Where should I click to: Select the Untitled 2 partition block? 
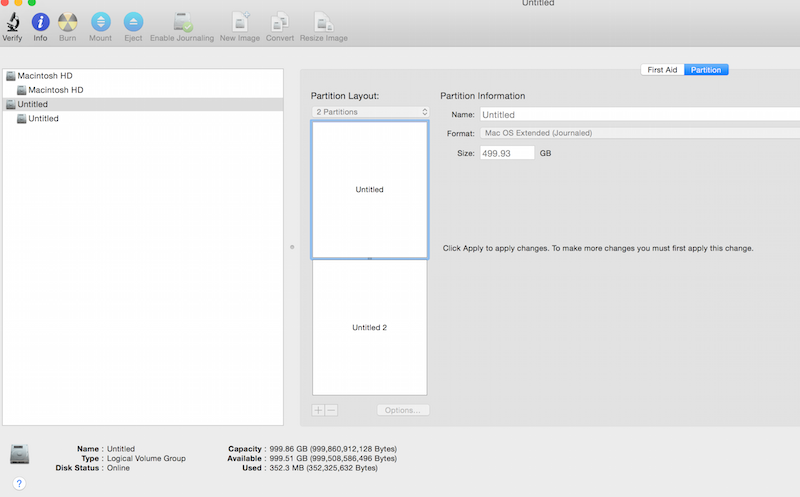pos(370,328)
